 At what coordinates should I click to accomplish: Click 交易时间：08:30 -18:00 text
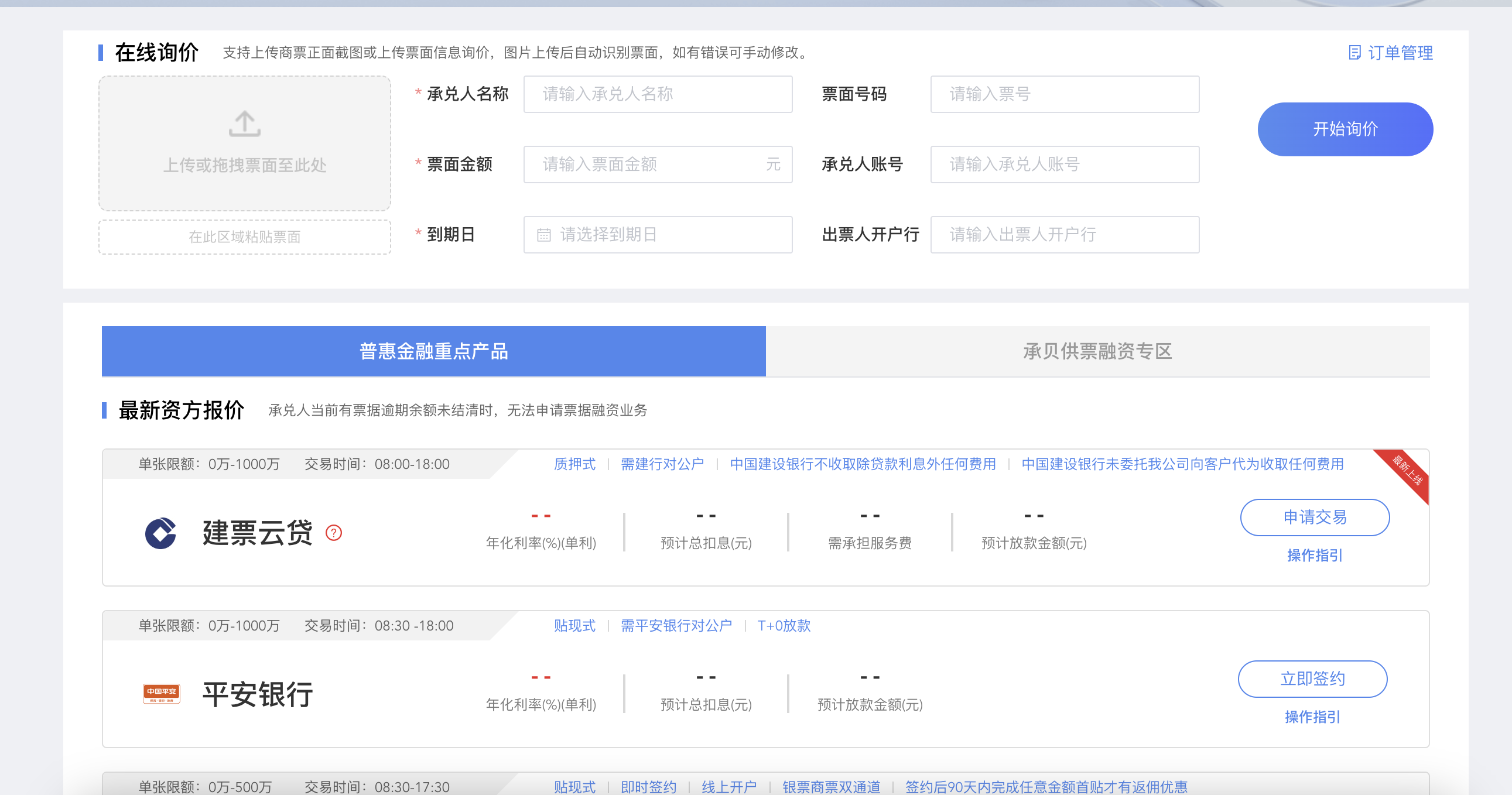coord(379,625)
